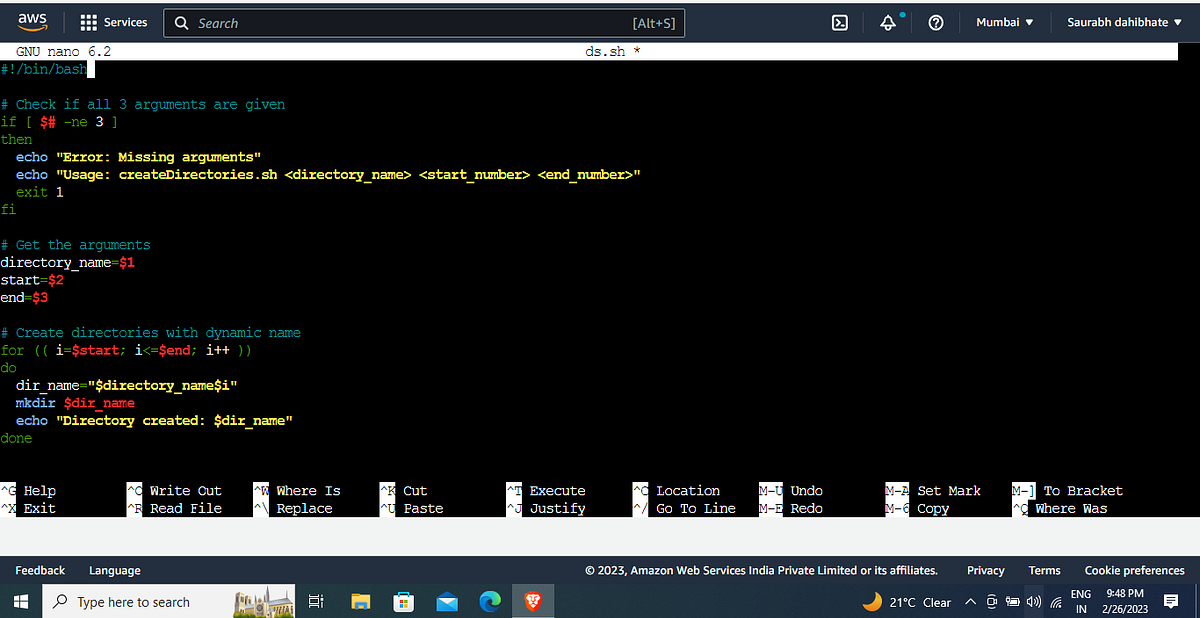Open Microsoft Edge from the taskbar
Viewport: 1200px width, 618px height.
tap(489, 601)
